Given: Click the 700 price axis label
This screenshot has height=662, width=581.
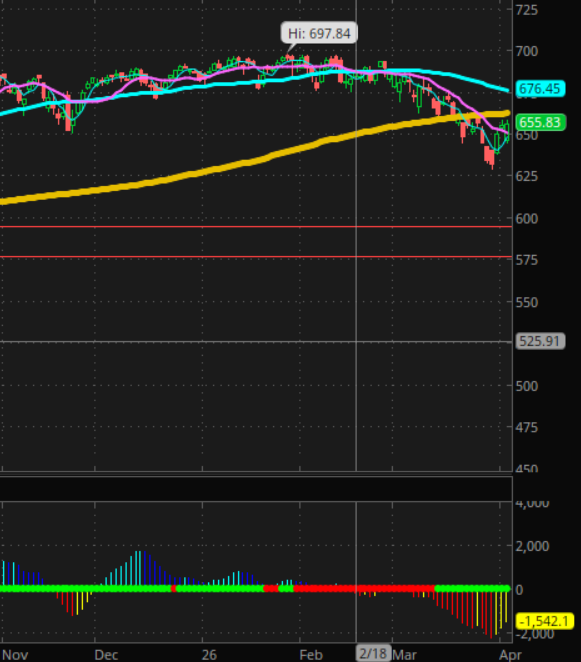Looking at the screenshot, I should [527, 51].
